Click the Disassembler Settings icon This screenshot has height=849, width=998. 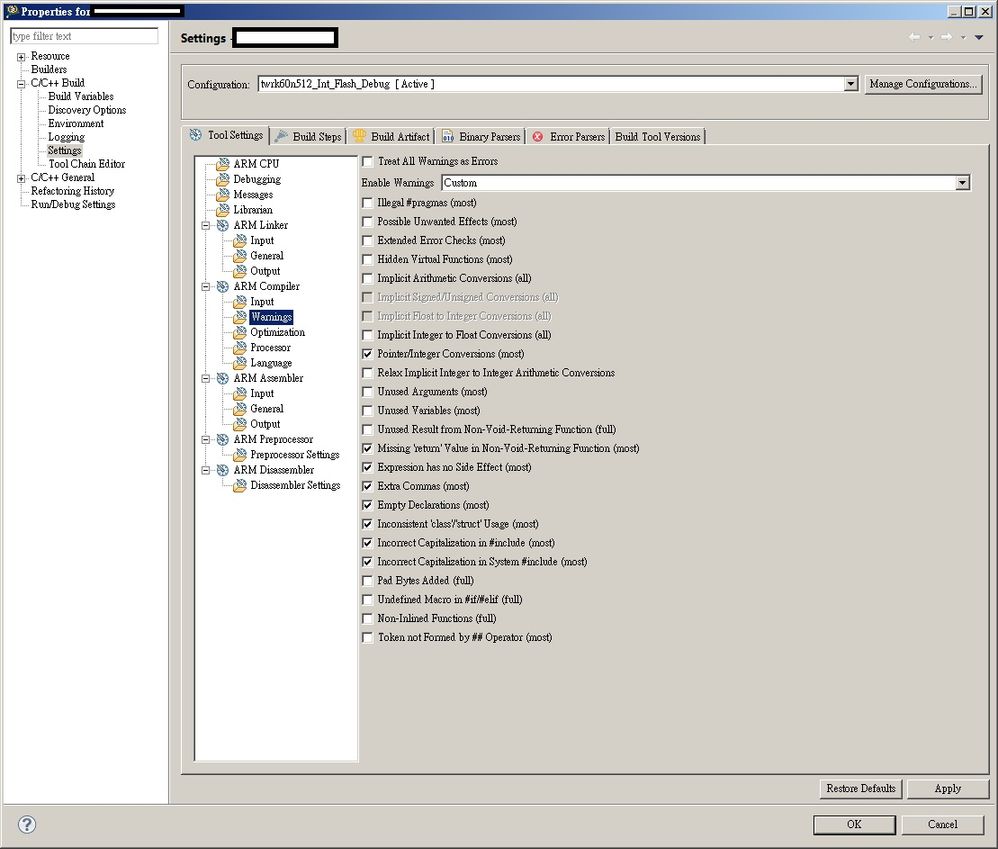240,485
